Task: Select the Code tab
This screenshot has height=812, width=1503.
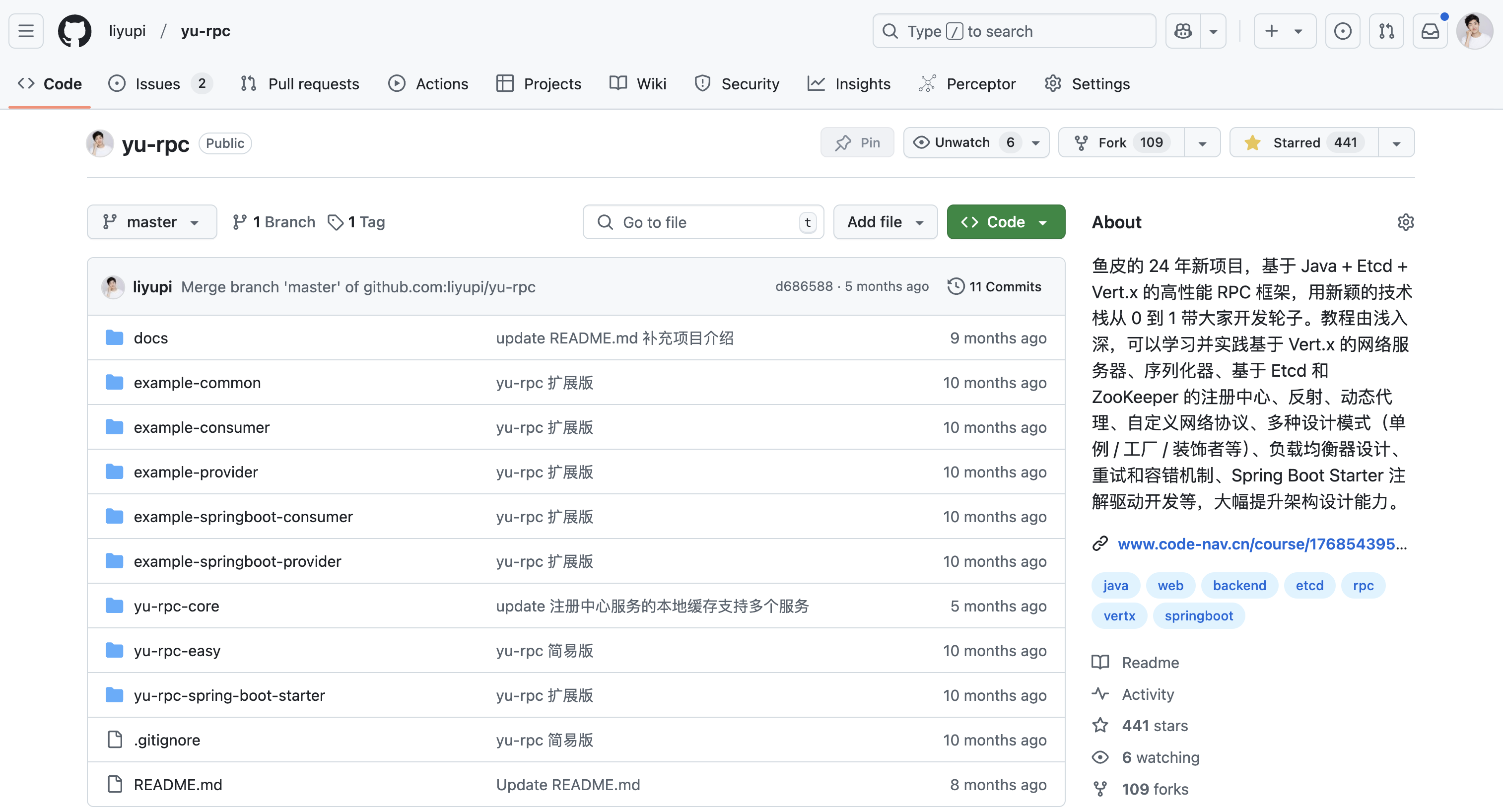Action: pos(50,83)
